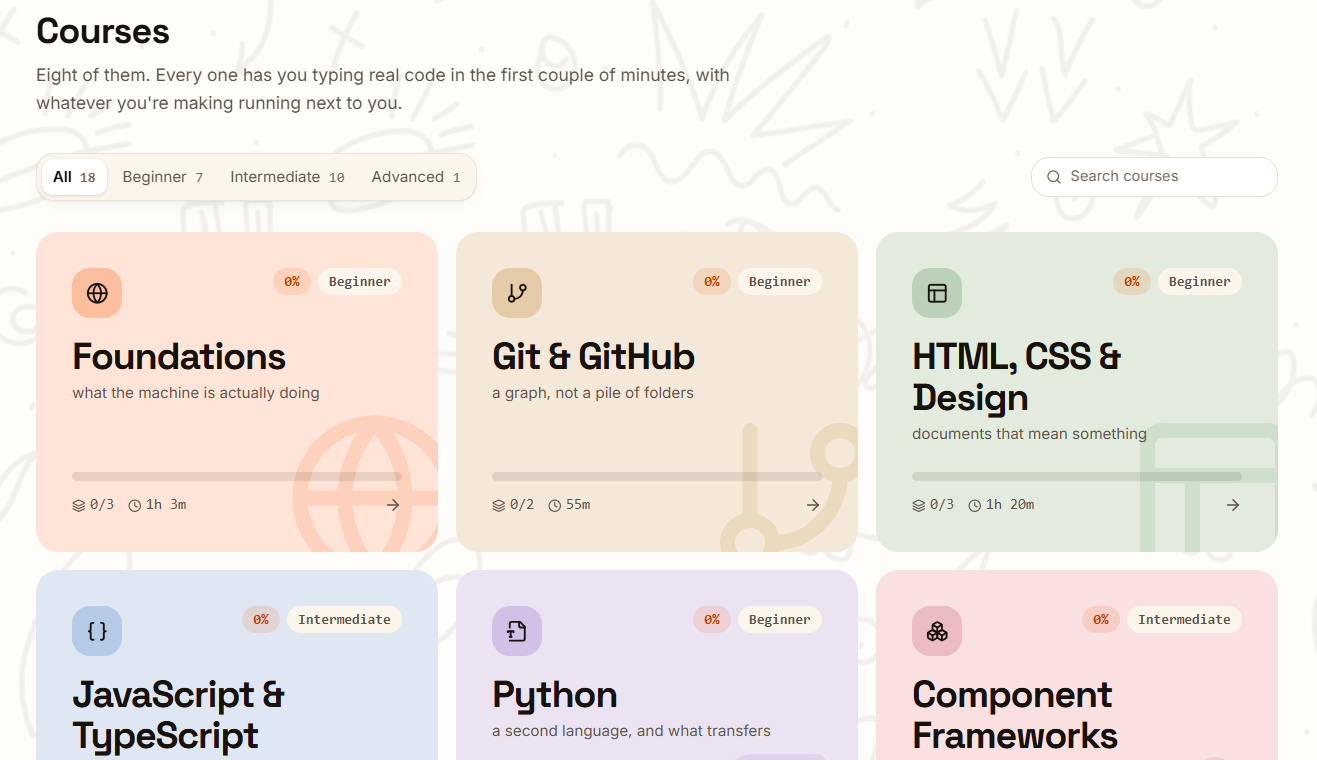The height and width of the screenshot is (760, 1317).
Task: Click the layout icon on HTML, CSS & Design card
Action: pyautogui.click(x=937, y=293)
